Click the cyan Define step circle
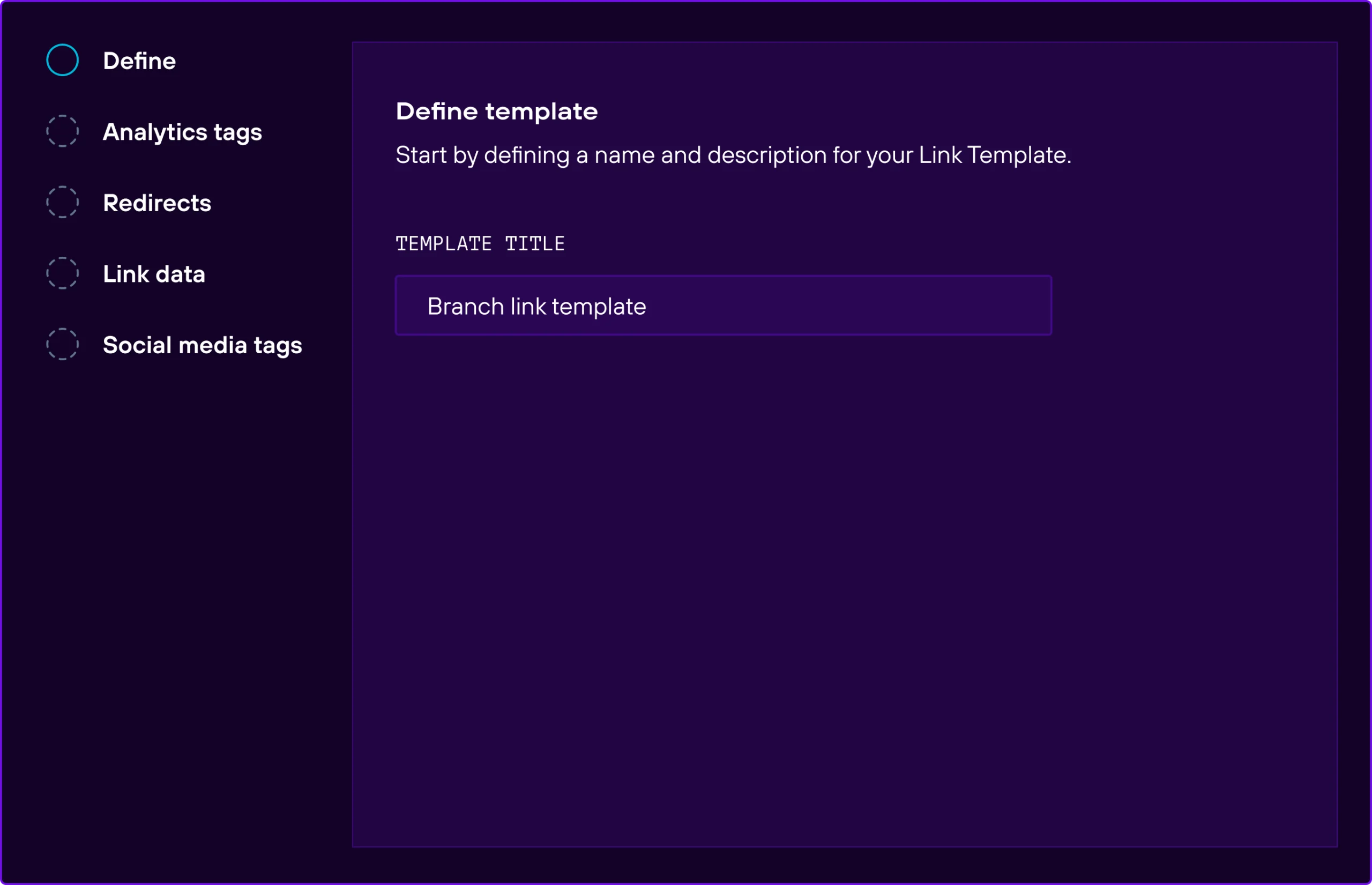The image size is (1372, 885). [62, 60]
